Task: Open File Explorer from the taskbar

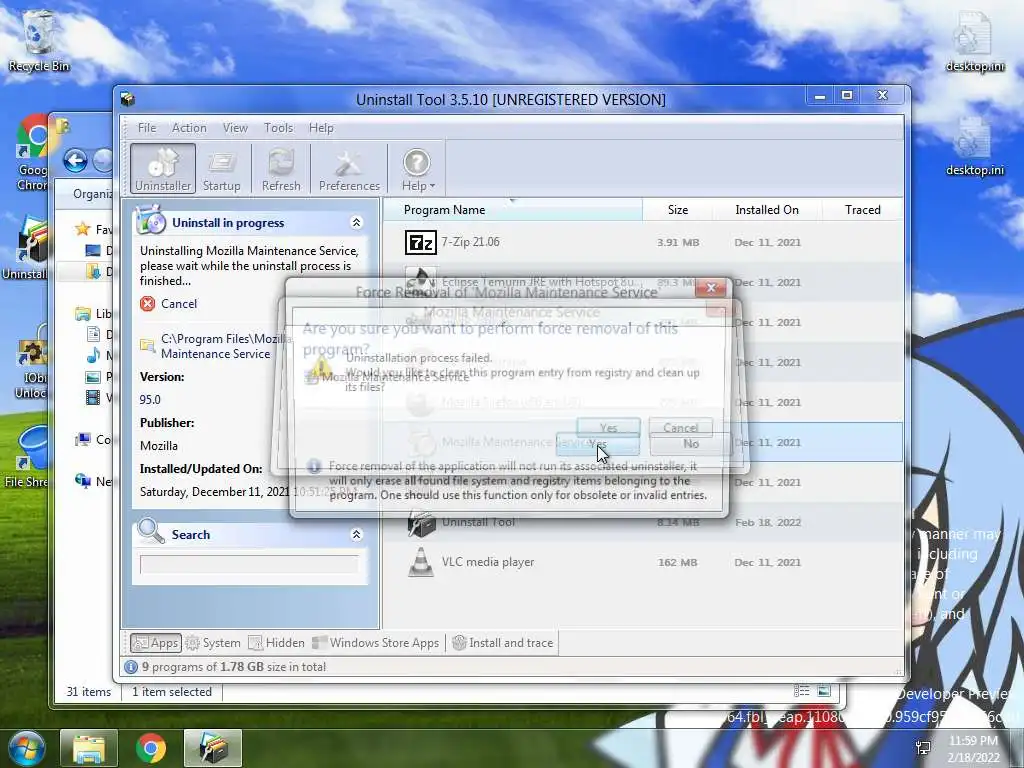Action: click(89, 748)
